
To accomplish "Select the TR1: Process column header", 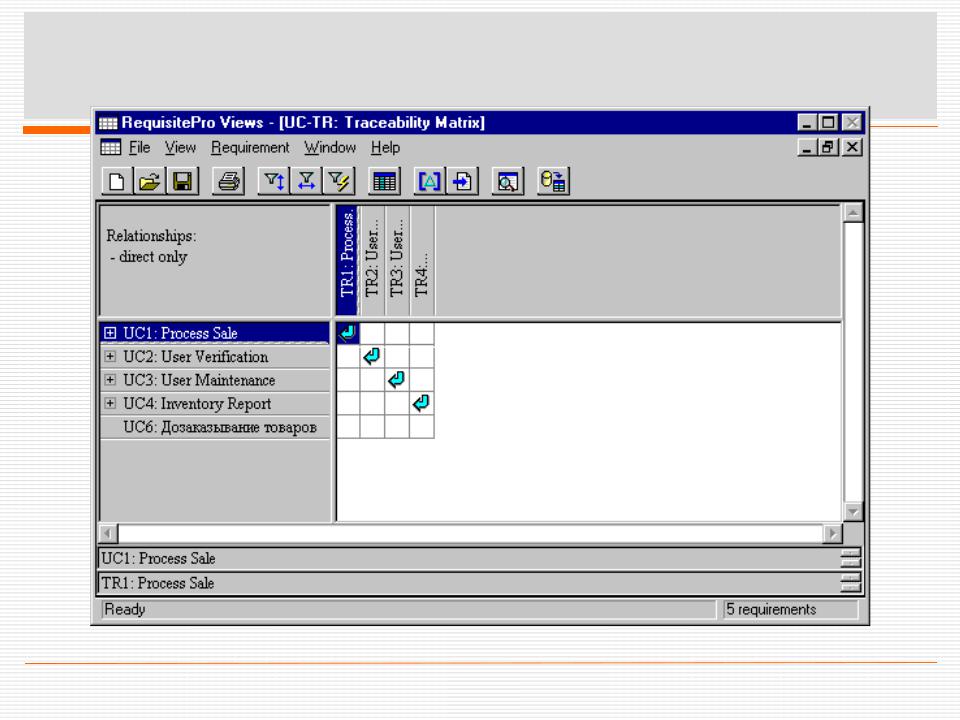I will (347, 261).
